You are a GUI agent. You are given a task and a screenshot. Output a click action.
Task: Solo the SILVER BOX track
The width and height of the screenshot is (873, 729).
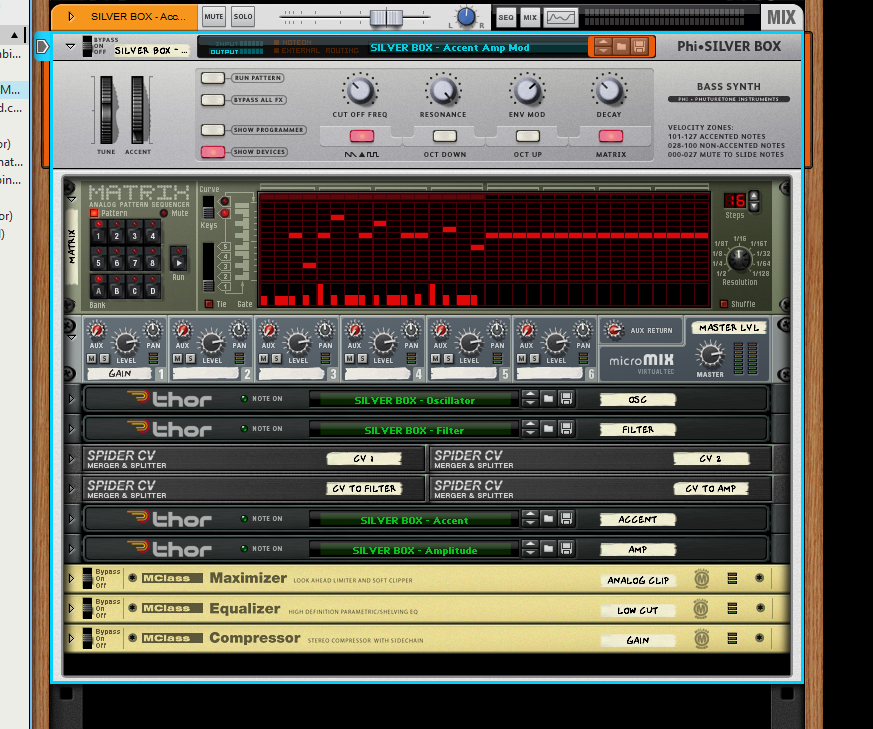tap(243, 17)
